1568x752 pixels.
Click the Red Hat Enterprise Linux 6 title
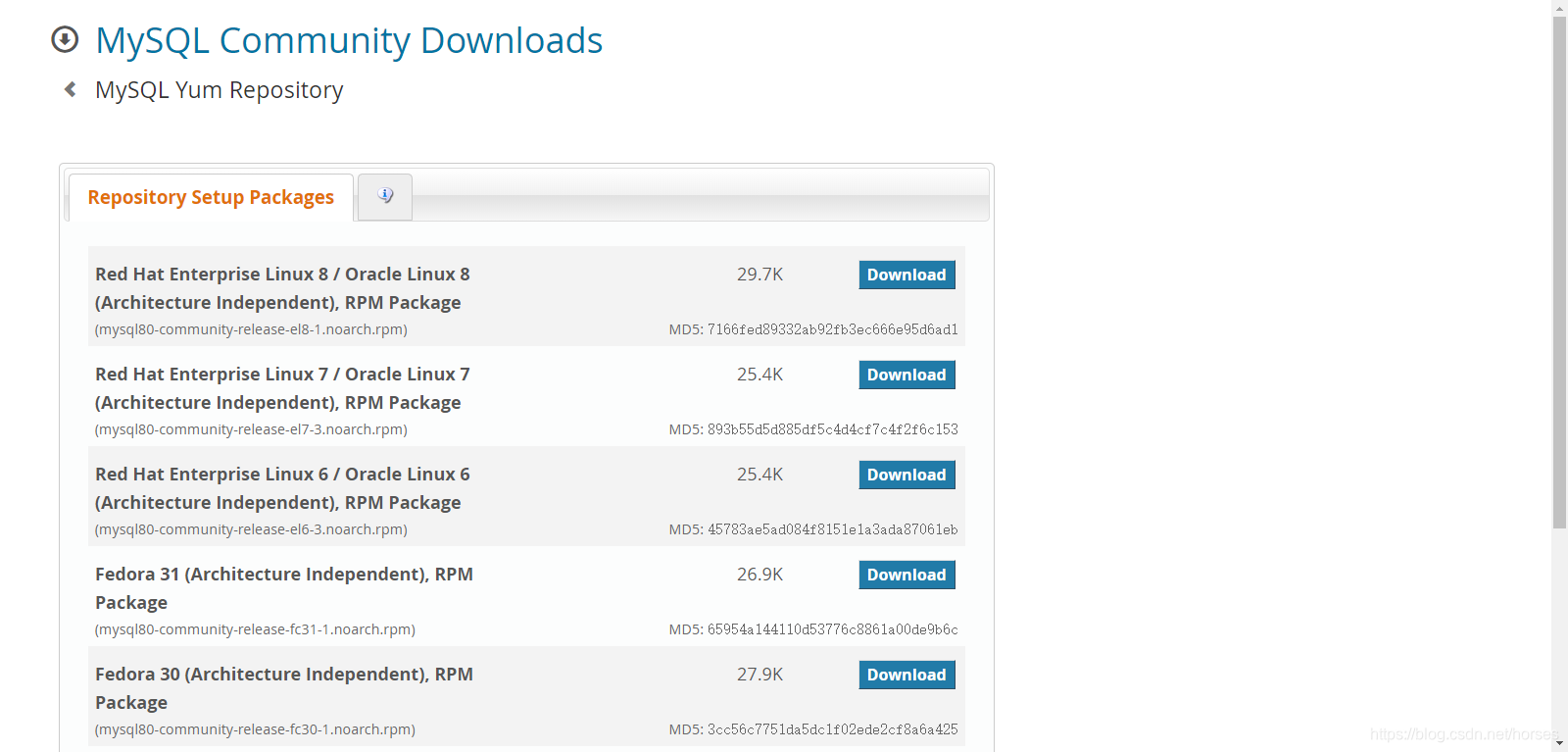click(282, 488)
